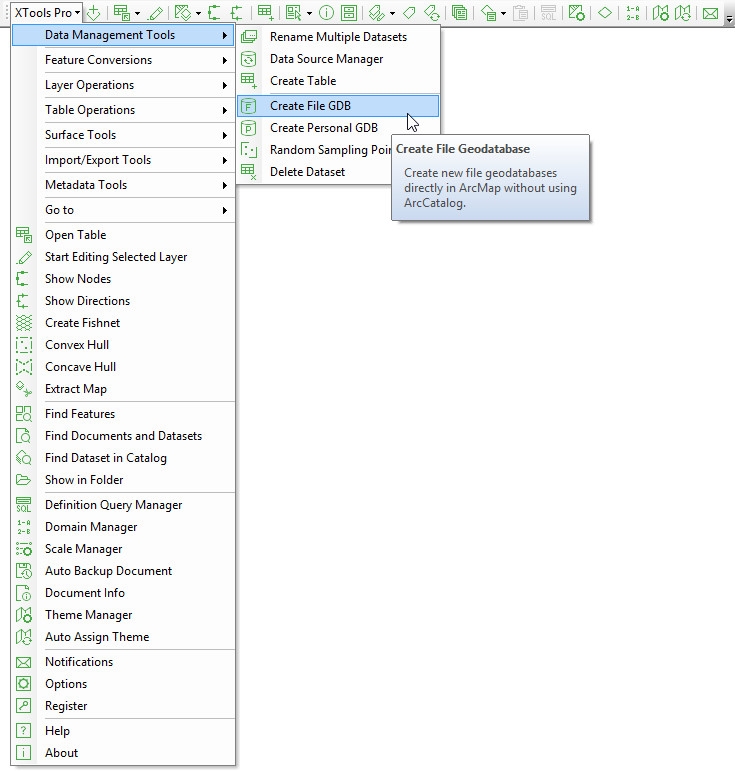Viewport: 735px width, 771px height.
Task: Click the Auto Backup Document icon
Action: pos(24,571)
